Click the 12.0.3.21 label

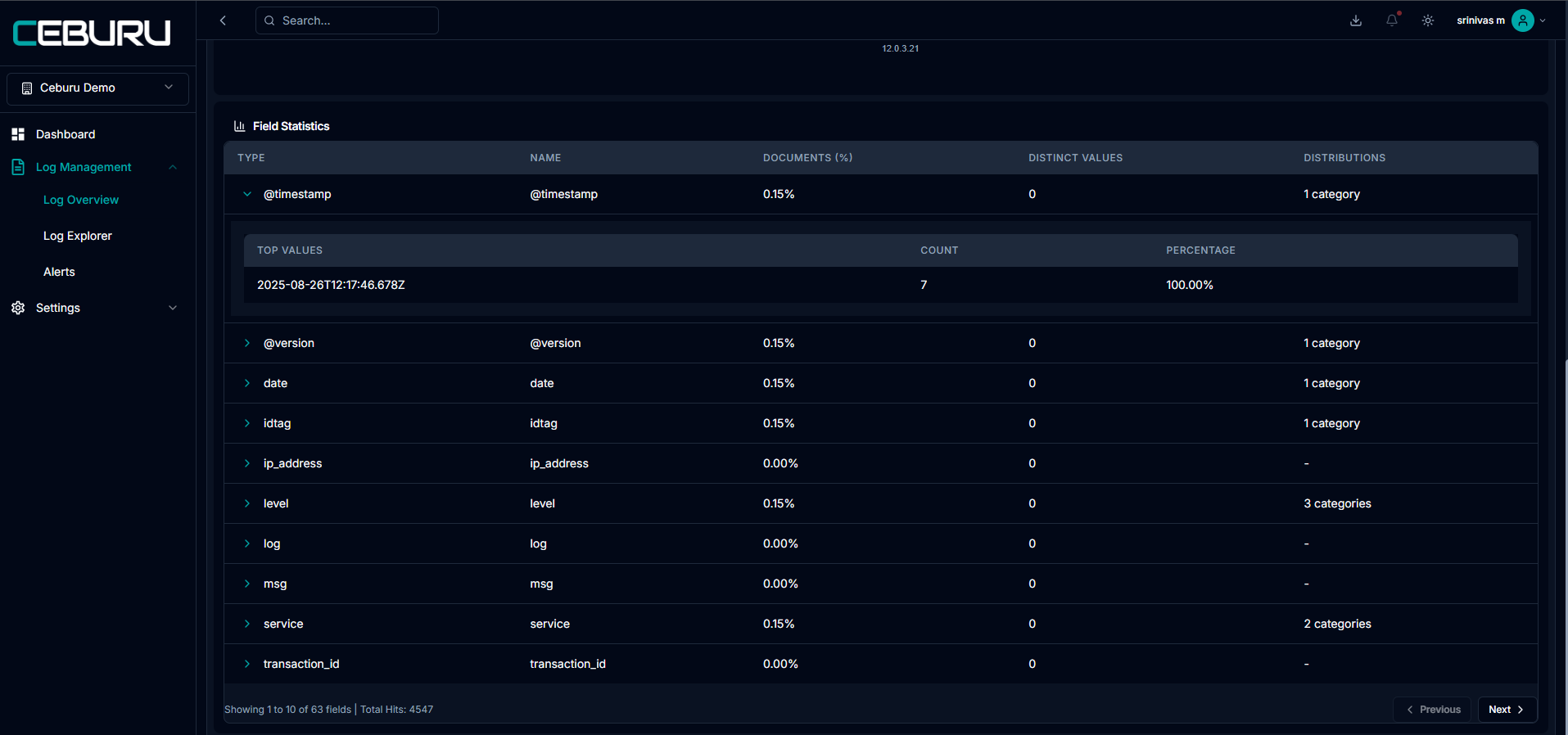pyautogui.click(x=900, y=48)
